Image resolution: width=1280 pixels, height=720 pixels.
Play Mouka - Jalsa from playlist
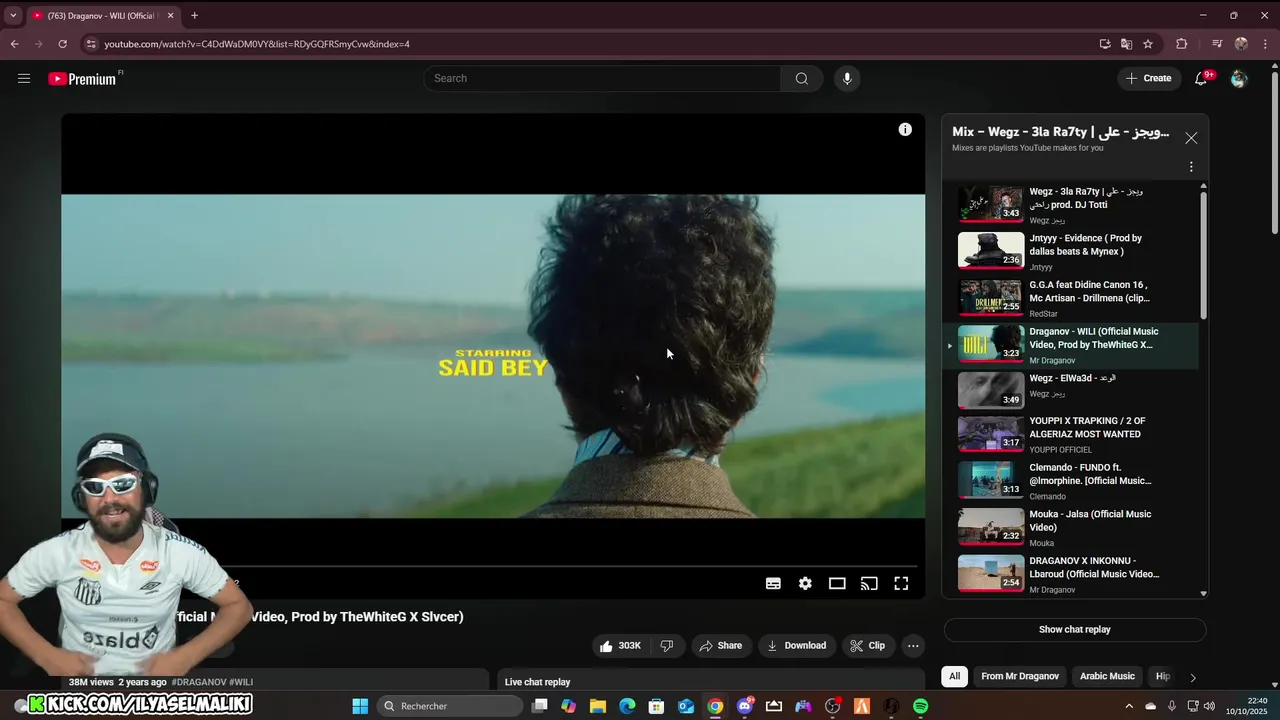(1070, 527)
